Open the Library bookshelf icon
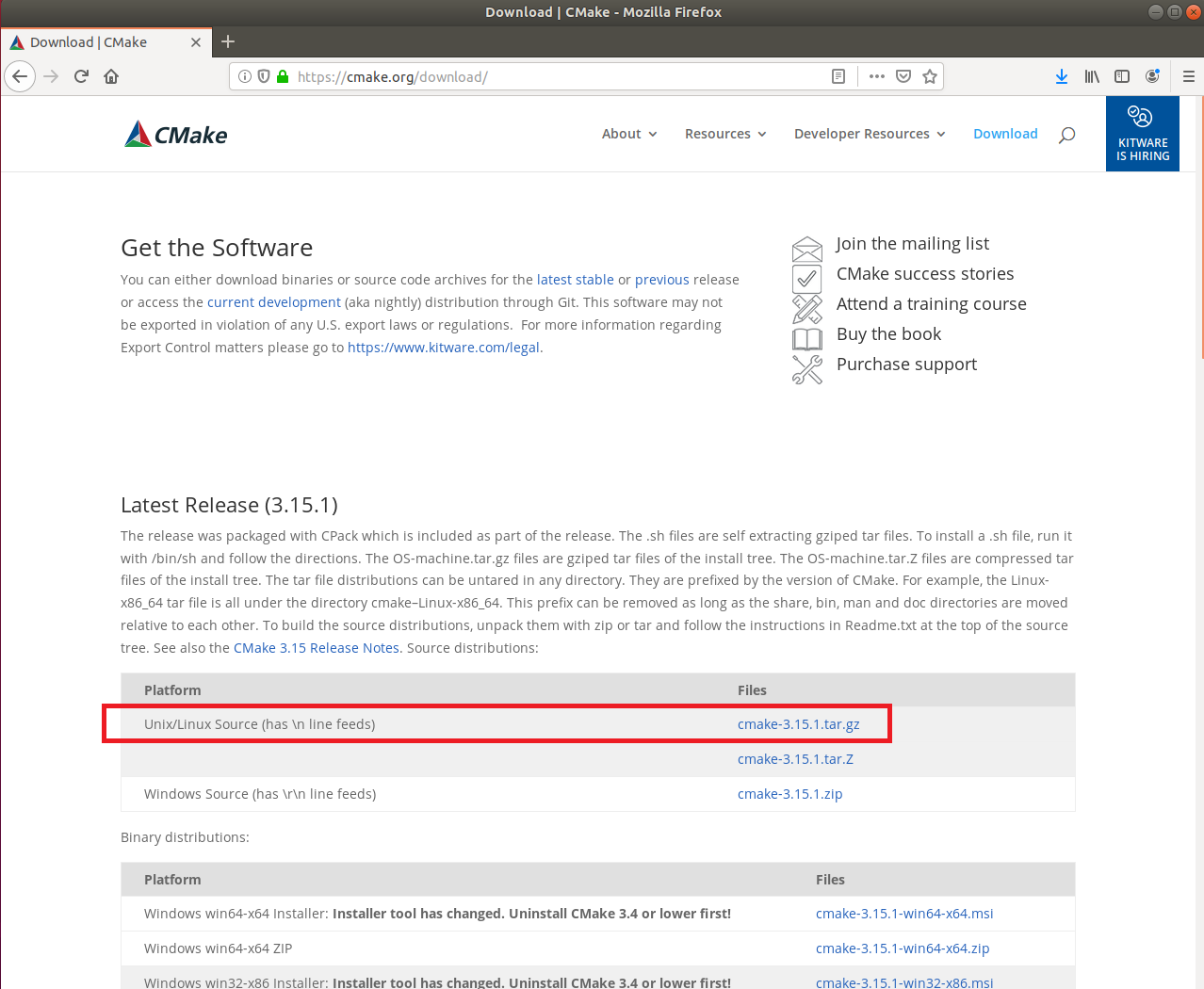 (x=1092, y=76)
